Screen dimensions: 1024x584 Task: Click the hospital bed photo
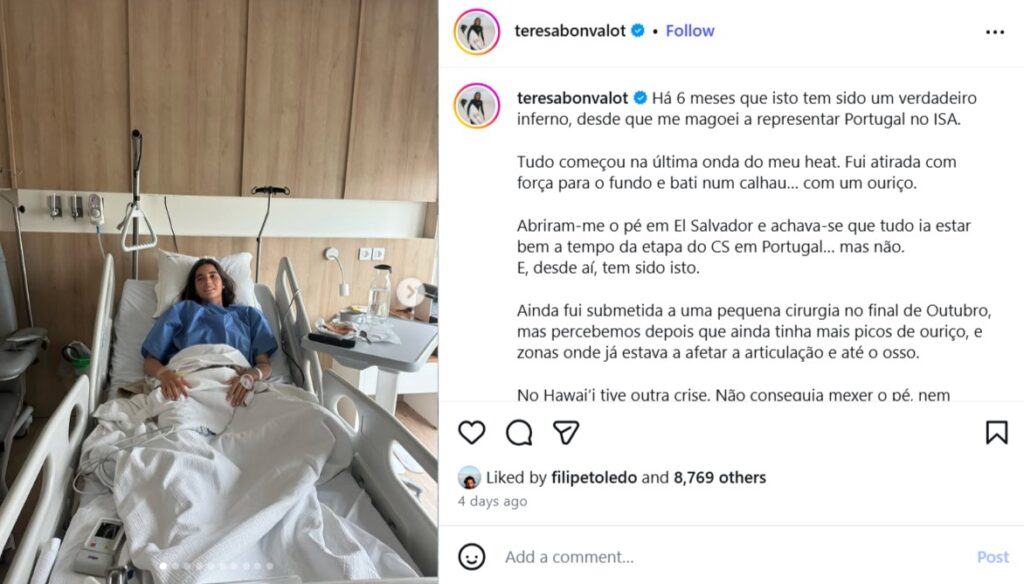click(x=219, y=292)
